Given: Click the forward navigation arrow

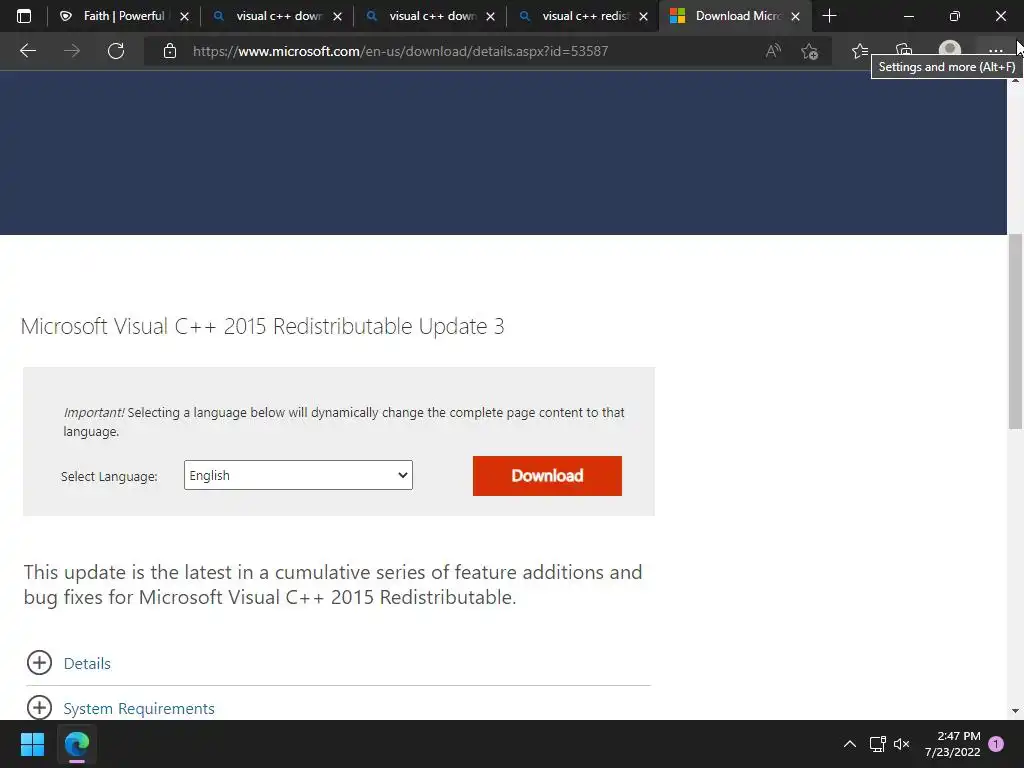Looking at the screenshot, I should tap(72, 51).
